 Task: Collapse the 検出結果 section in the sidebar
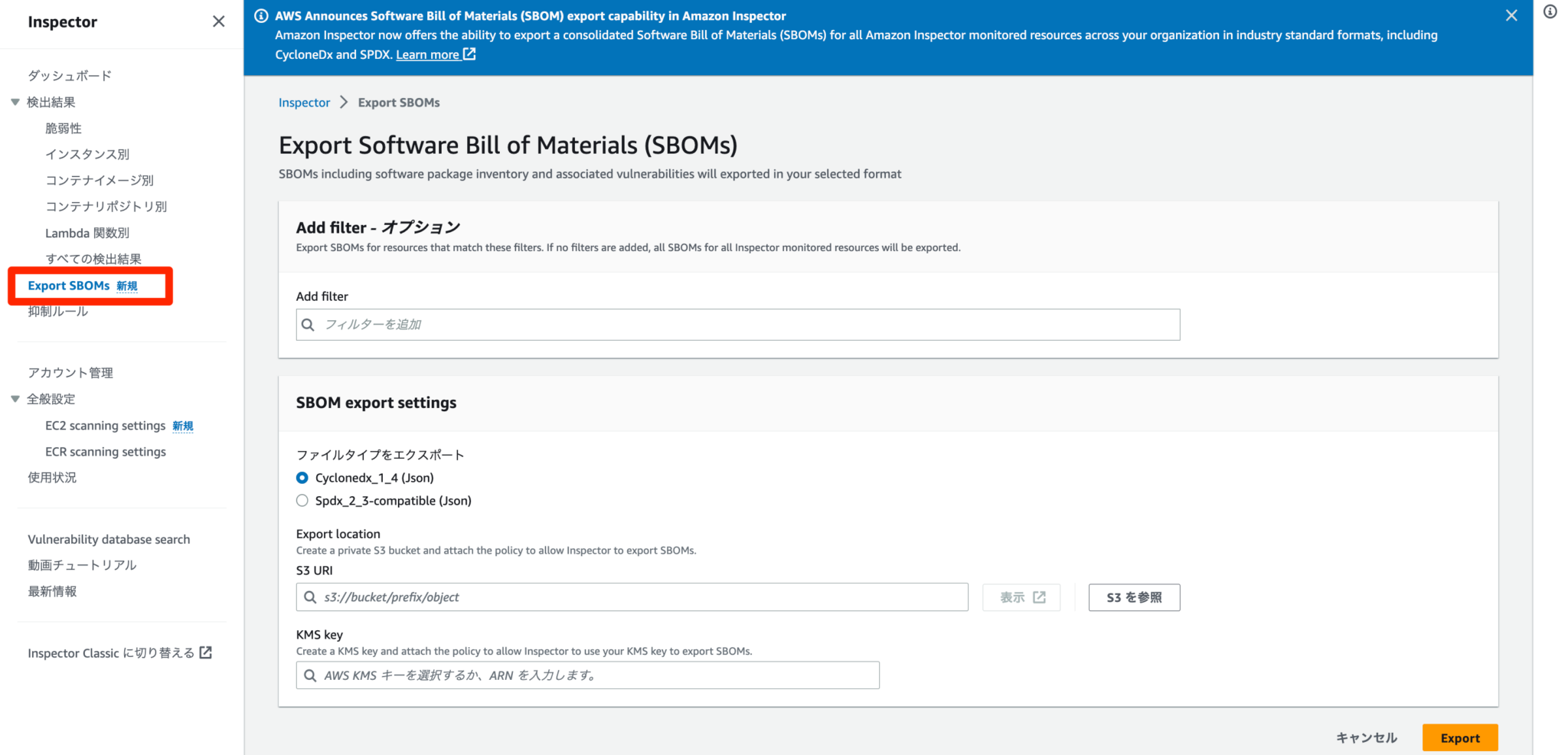(x=15, y=101)
